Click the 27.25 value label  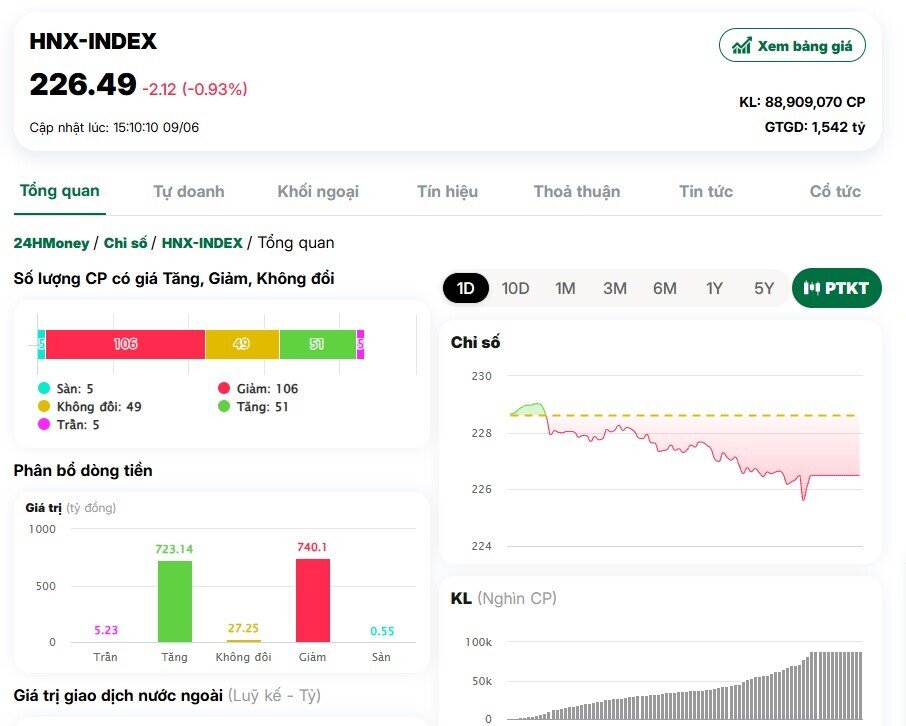243,628
